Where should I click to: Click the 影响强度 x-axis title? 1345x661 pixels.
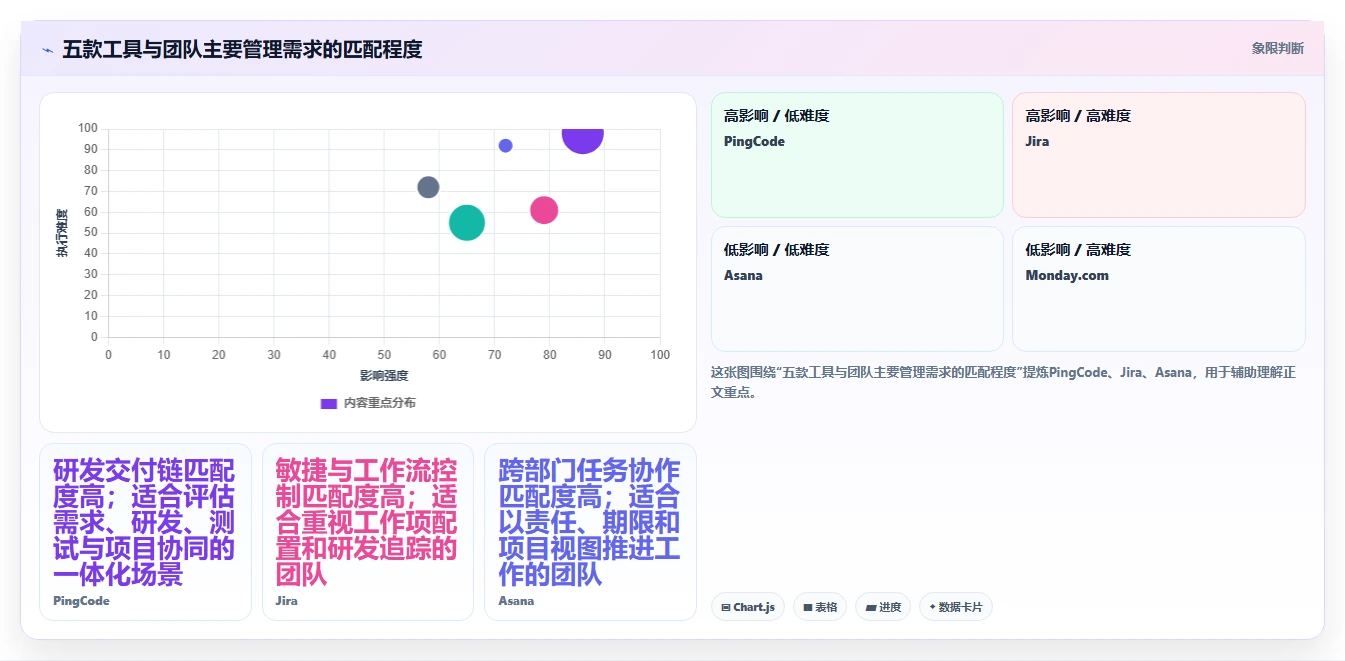pos(384,376)
